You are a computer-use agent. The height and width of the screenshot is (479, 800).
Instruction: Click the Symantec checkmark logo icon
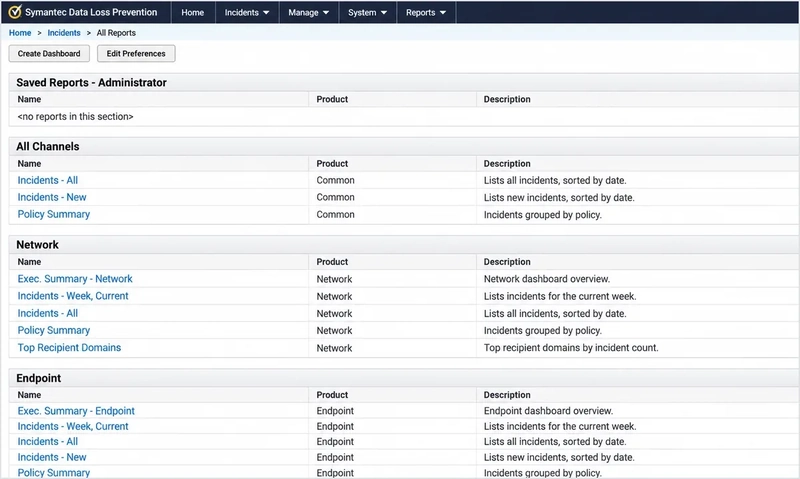(15, 12)
